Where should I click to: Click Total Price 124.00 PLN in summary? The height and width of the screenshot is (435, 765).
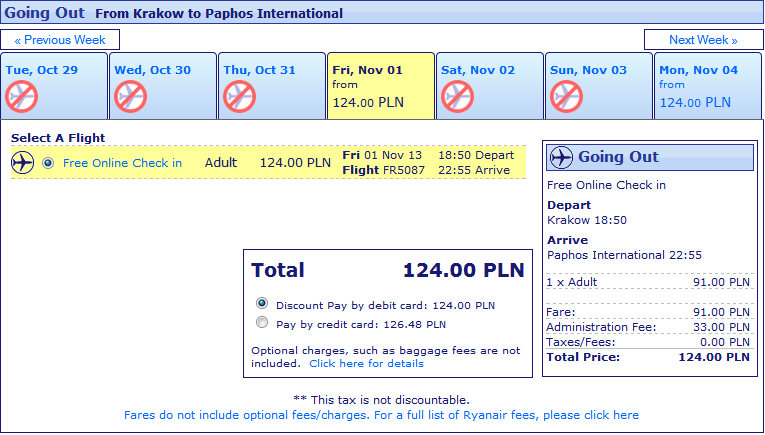tap(714, 357)
